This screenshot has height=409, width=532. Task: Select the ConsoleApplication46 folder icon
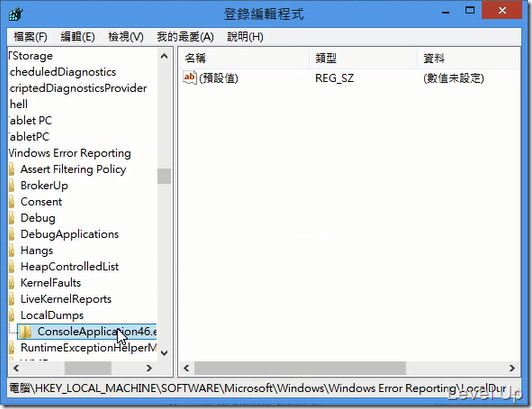25,332
